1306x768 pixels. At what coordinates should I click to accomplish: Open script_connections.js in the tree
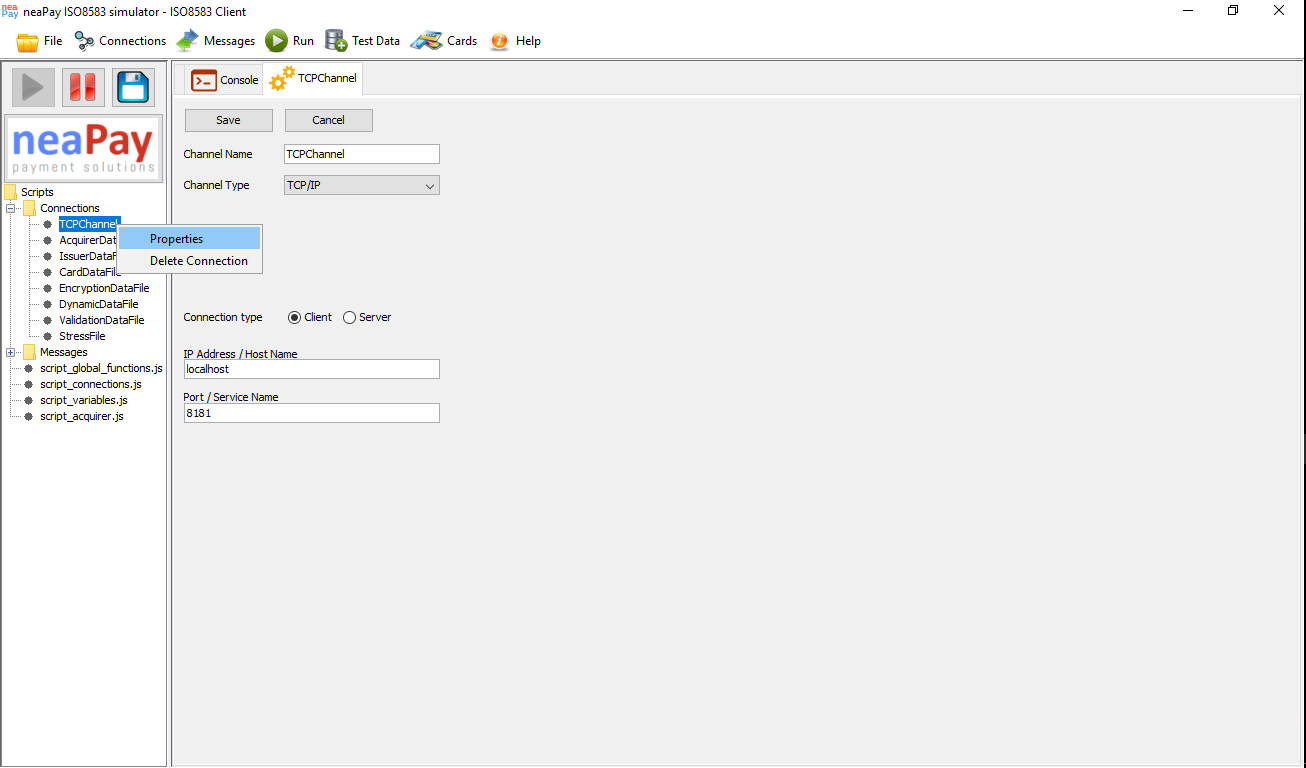pos(91,384)
